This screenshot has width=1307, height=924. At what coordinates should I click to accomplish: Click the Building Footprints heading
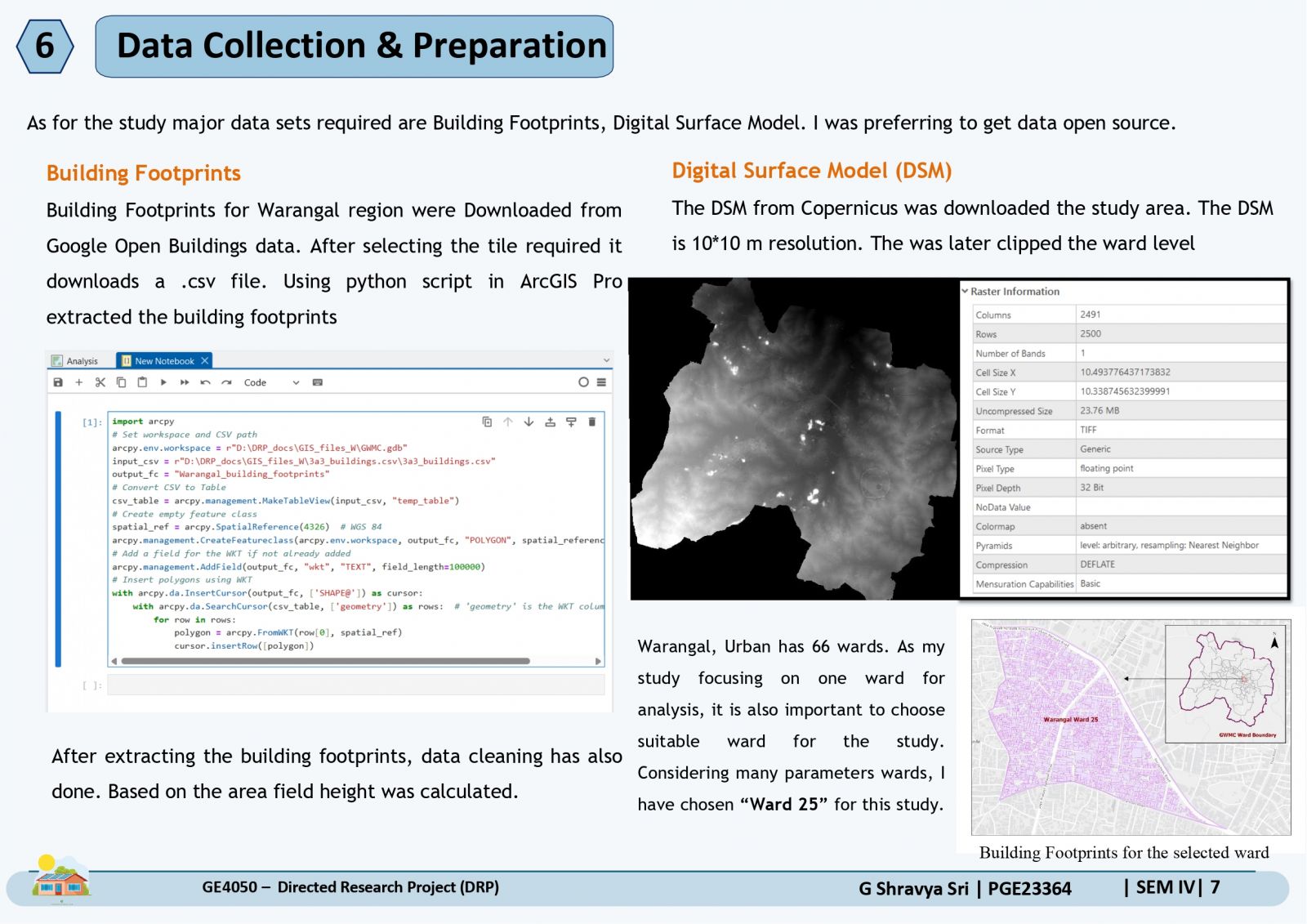click(x=144, y=173)
